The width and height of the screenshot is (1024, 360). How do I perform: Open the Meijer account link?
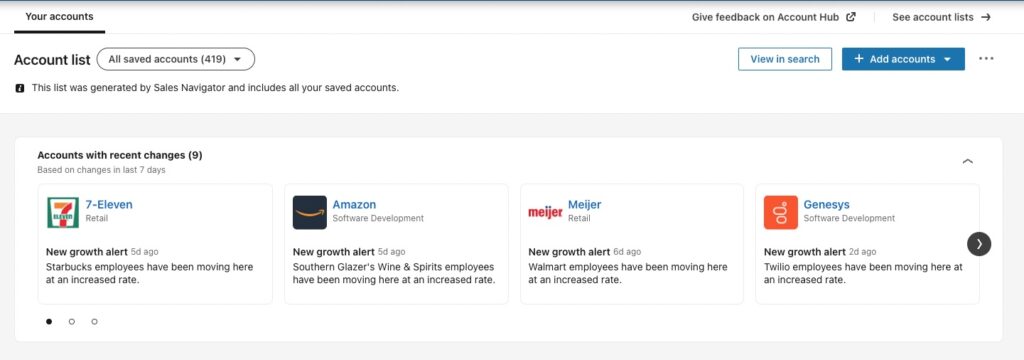coord(584,205)
